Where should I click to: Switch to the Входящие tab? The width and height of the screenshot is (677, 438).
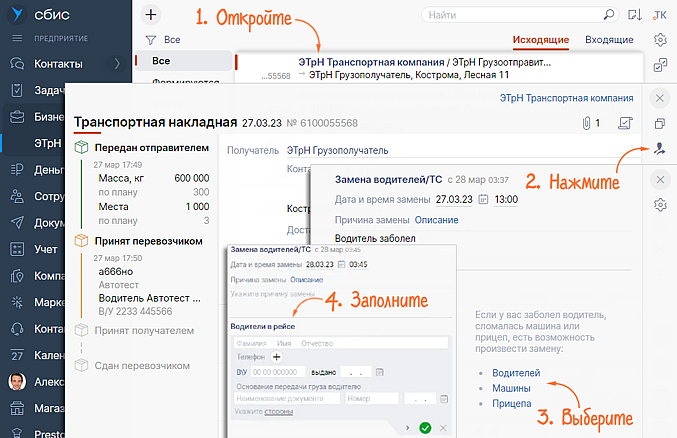point(608,40)
